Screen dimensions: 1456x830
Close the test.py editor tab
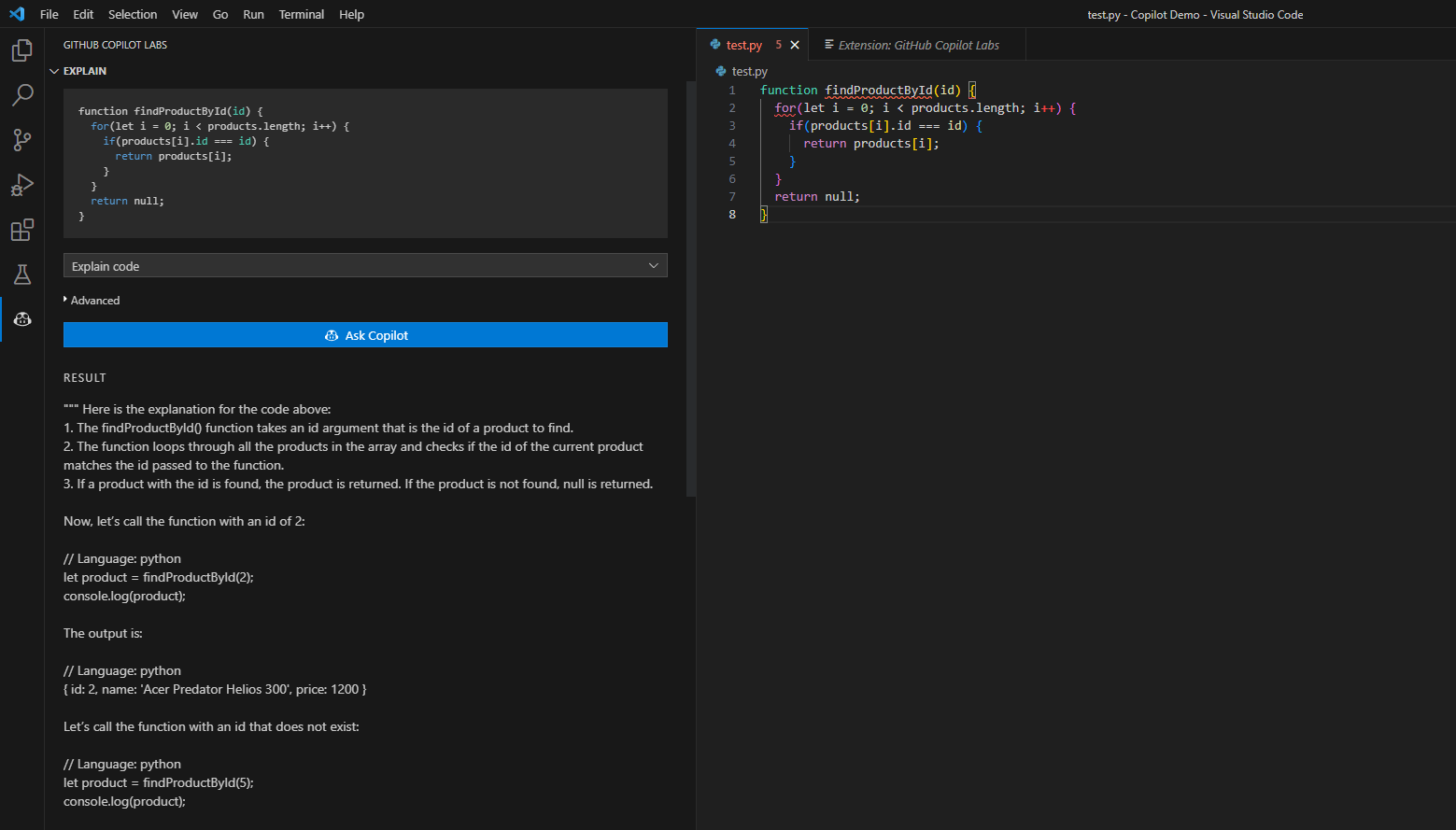tap(795, 44)
